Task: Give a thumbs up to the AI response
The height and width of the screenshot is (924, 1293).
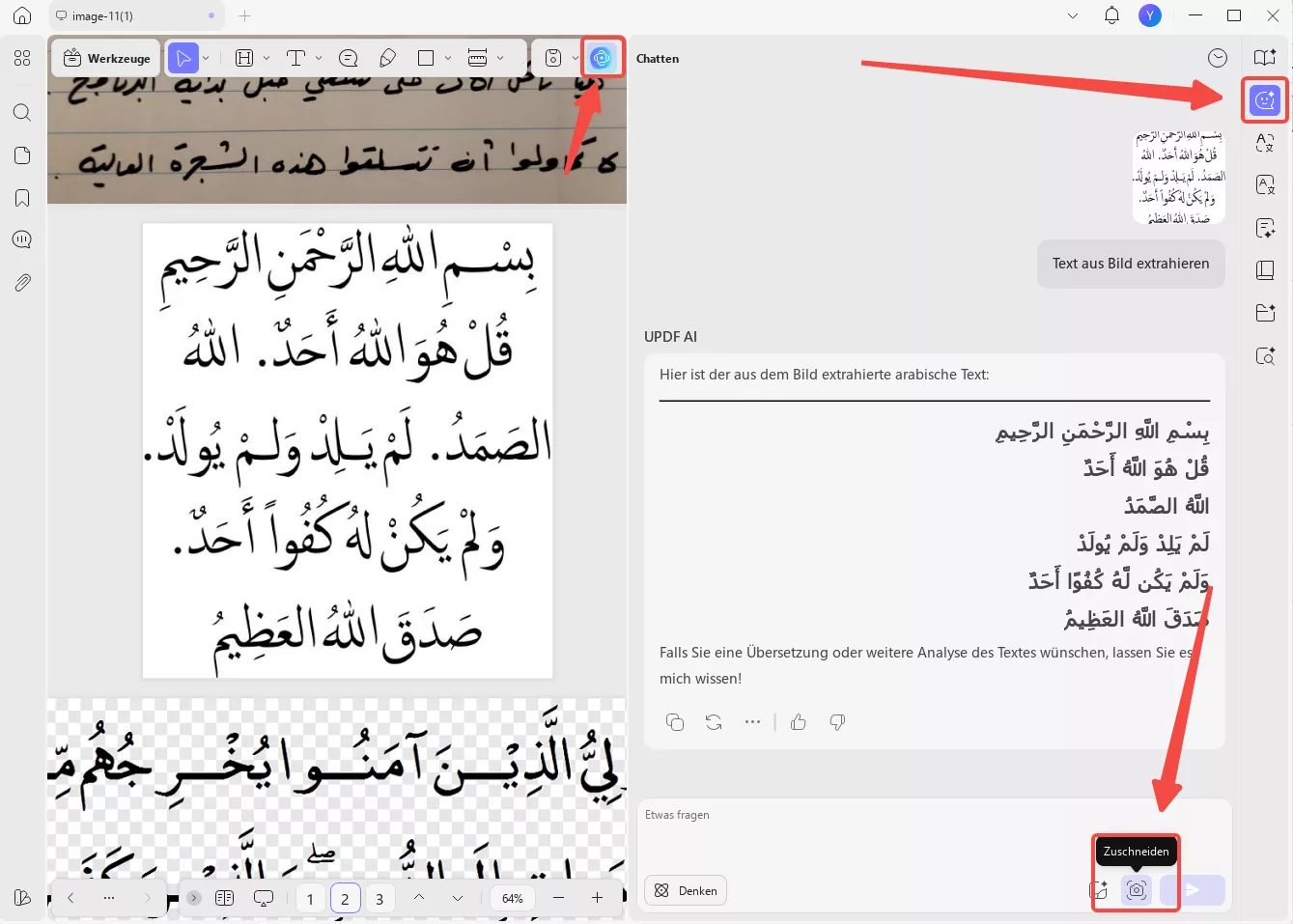Action: 799,721
